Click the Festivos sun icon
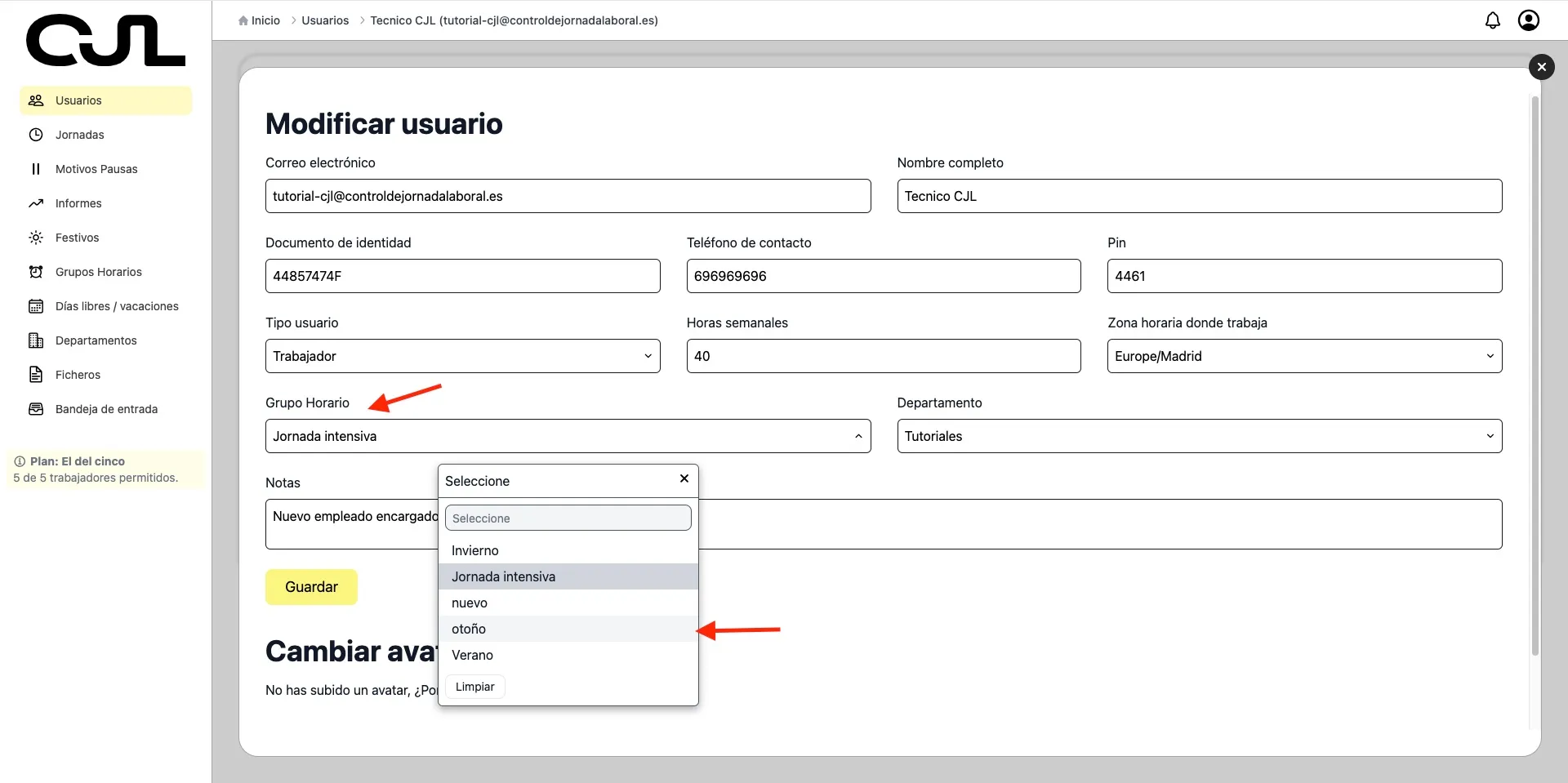Screen dimensions: 1568x783 pyautogui.click(x=36, y=238)
